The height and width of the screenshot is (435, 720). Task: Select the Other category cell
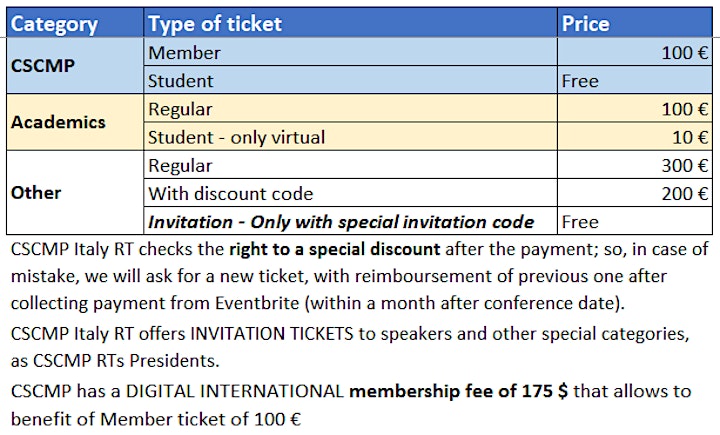(x=75, y=192)
